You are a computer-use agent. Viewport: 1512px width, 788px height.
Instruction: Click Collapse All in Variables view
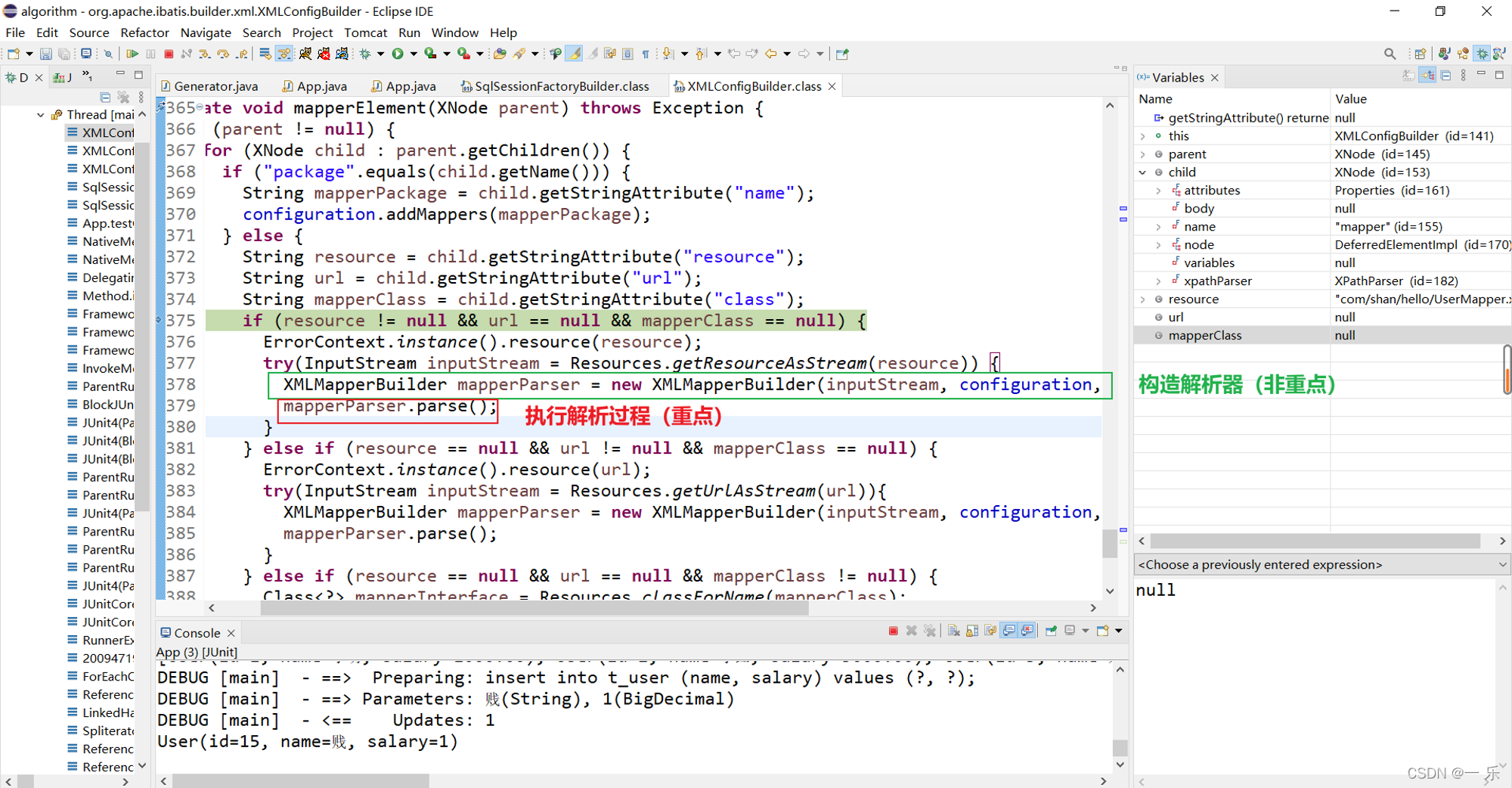point(1445,76)
